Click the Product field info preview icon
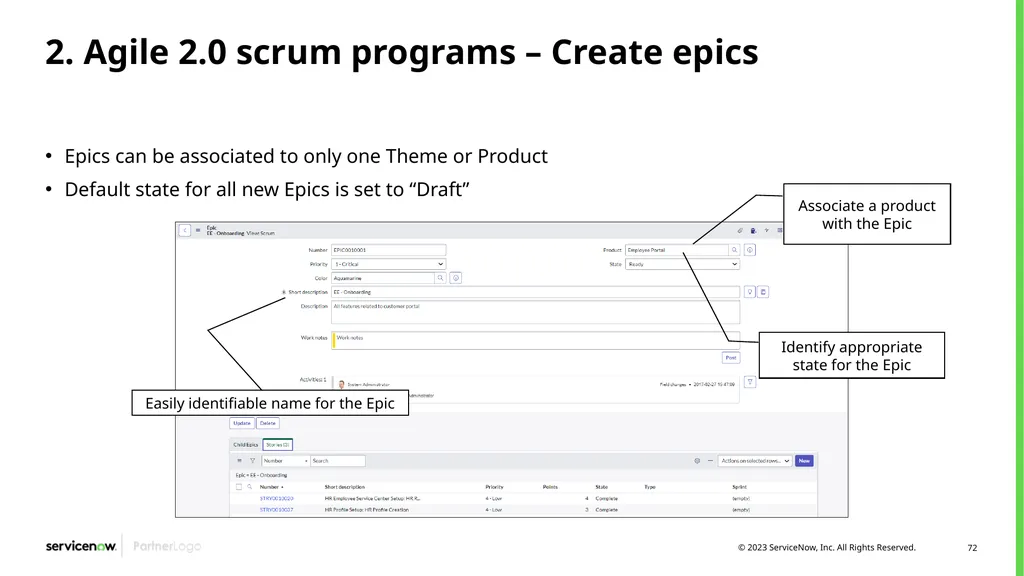 tap(750, 250)
